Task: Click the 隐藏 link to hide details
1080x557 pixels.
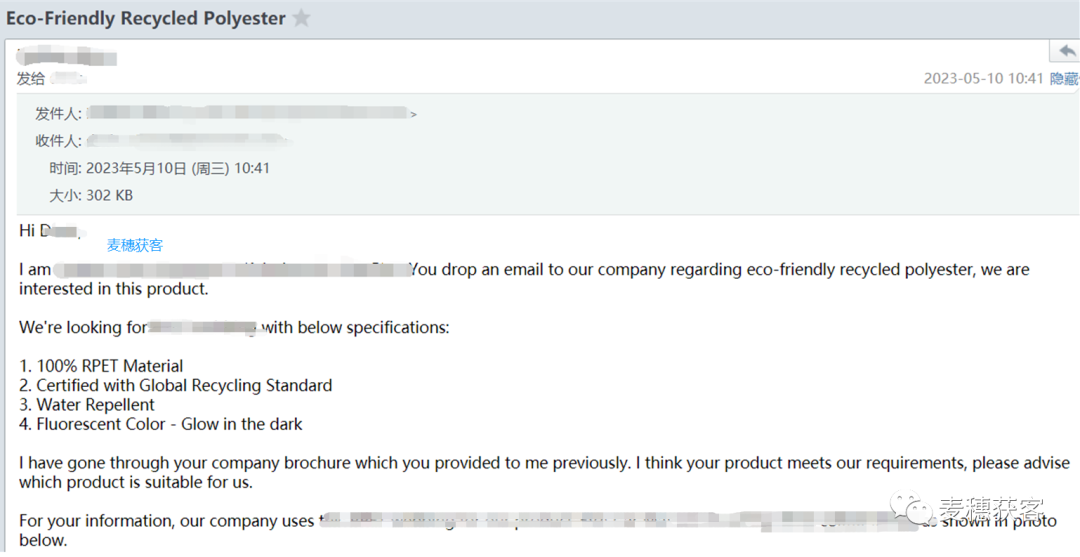Action: pos(1065,78)
